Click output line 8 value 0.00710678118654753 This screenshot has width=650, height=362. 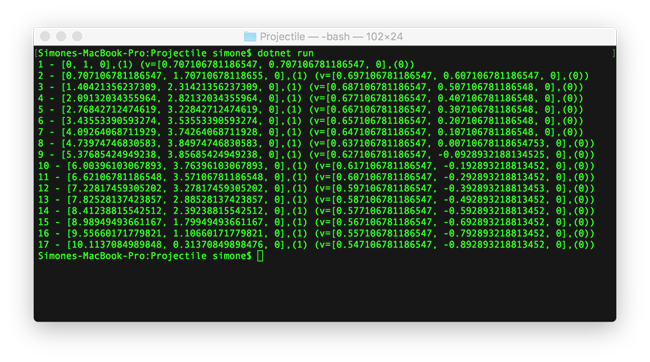pos(491,143)
